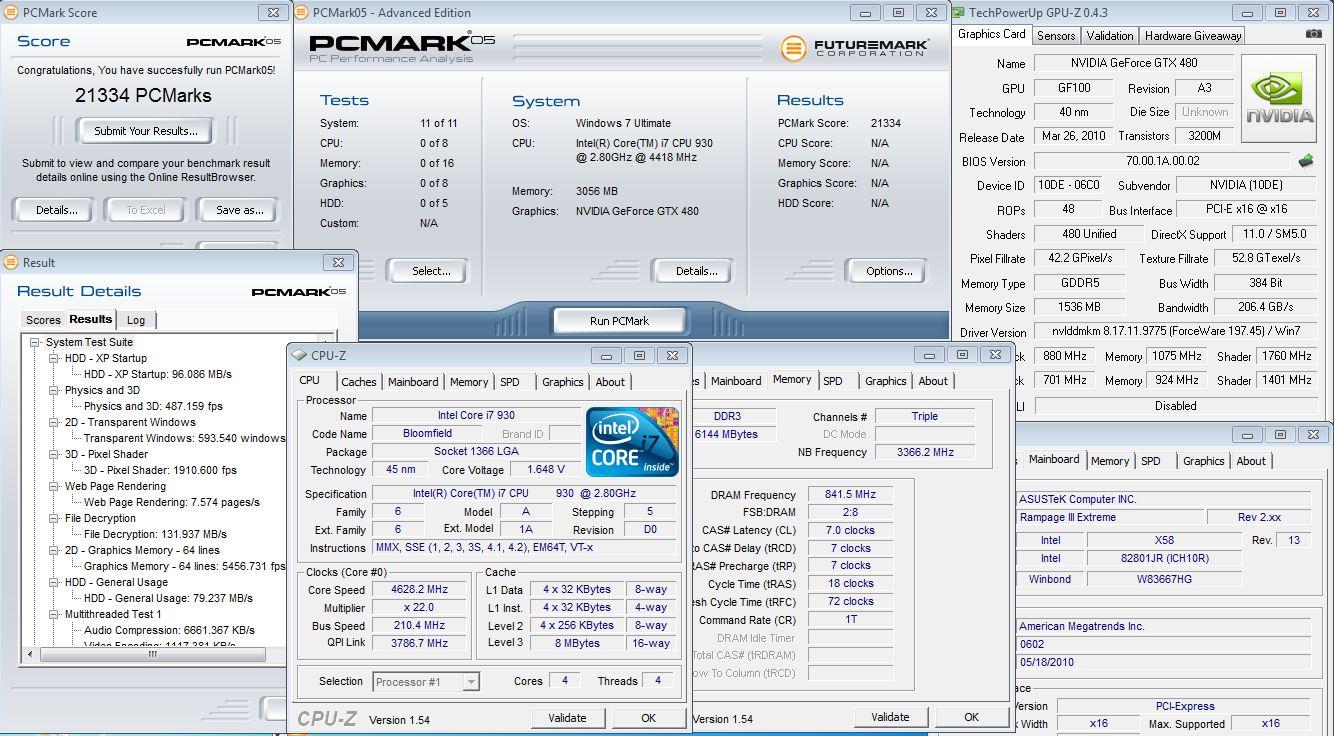Select HDD - XP Startup: 96.086 MB/s row

click(x=158, y=374)
